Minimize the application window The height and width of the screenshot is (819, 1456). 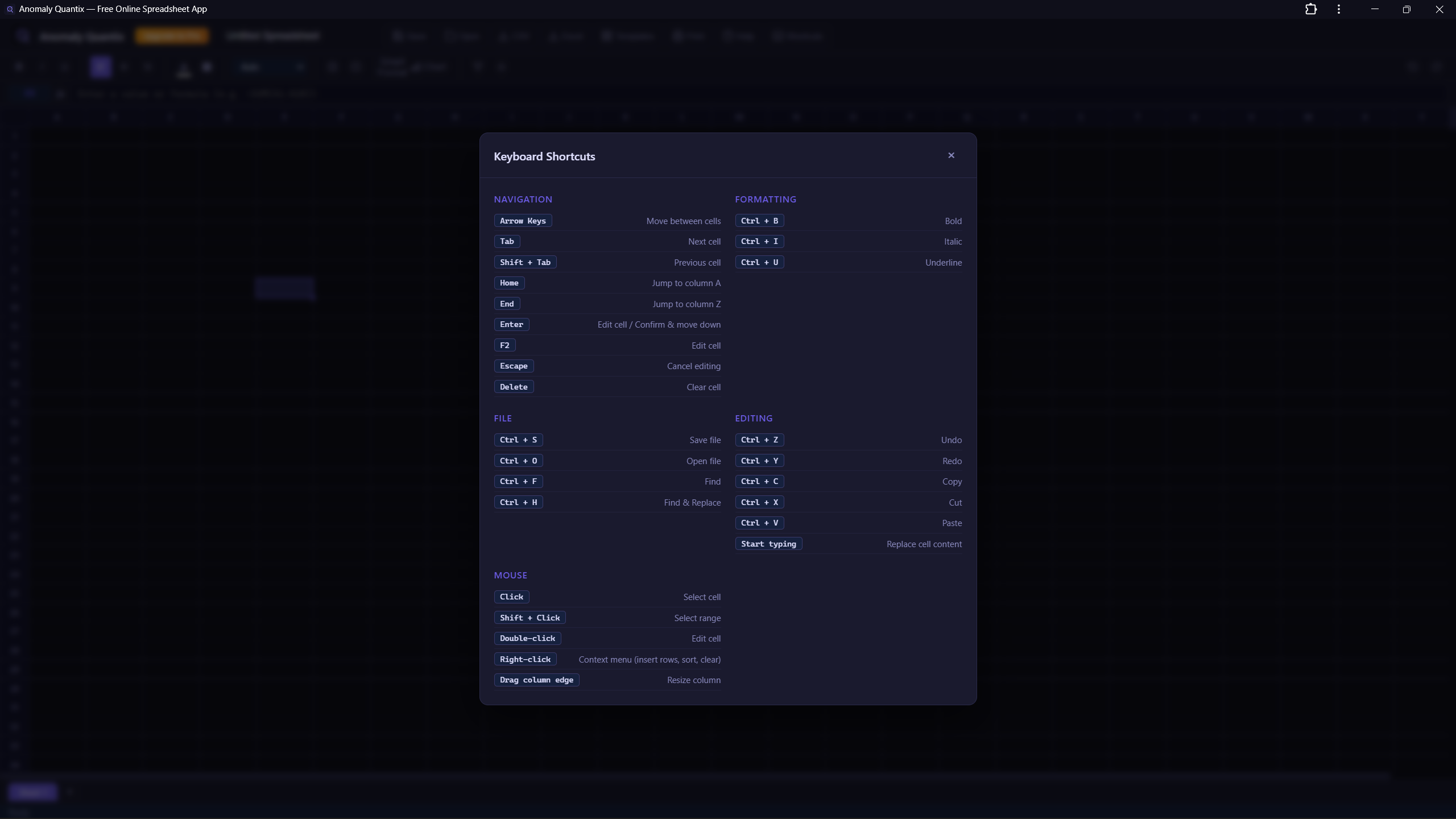point(1375,9)
